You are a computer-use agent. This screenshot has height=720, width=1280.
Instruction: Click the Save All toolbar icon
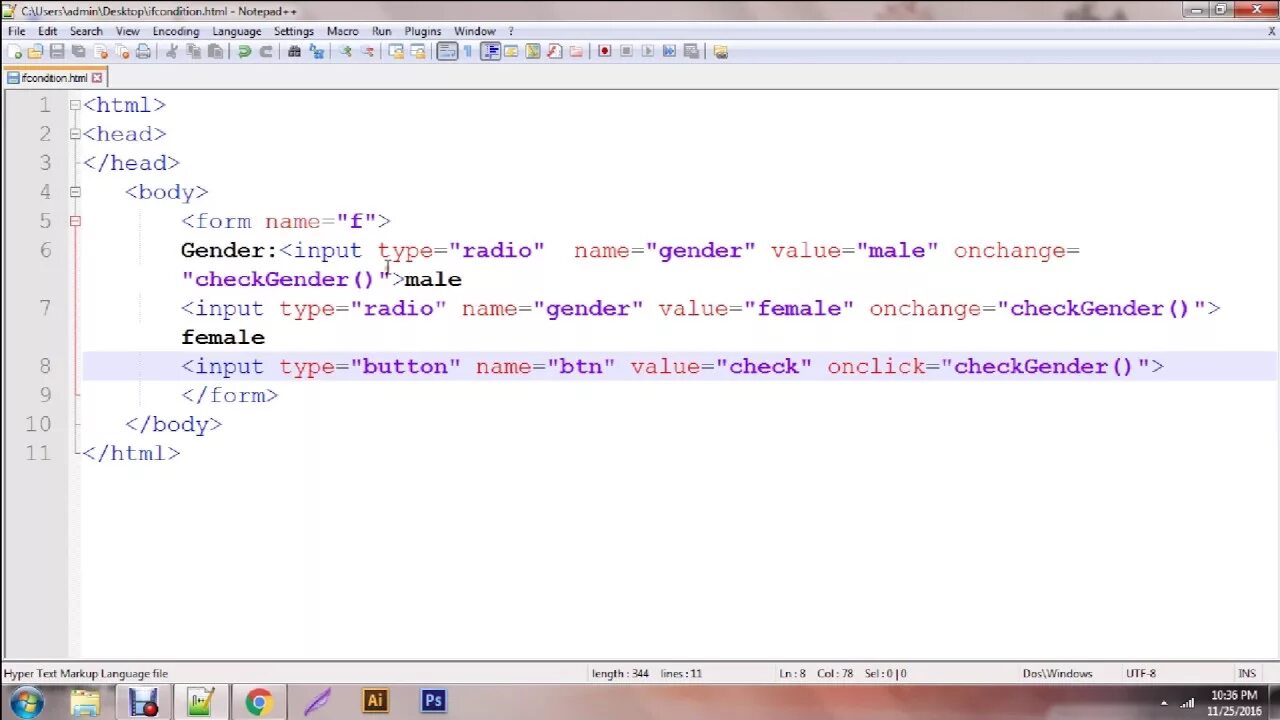point(78,52)
